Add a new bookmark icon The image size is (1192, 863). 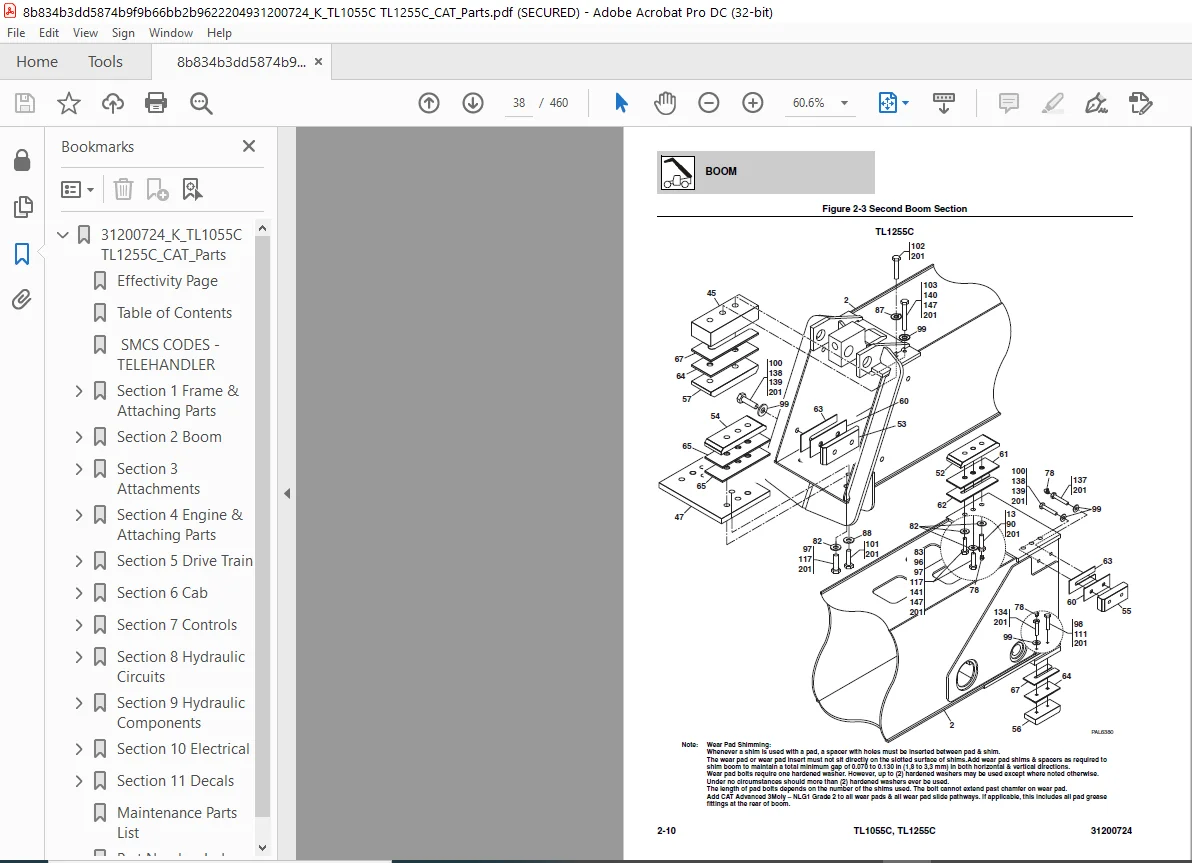[157, 189]
